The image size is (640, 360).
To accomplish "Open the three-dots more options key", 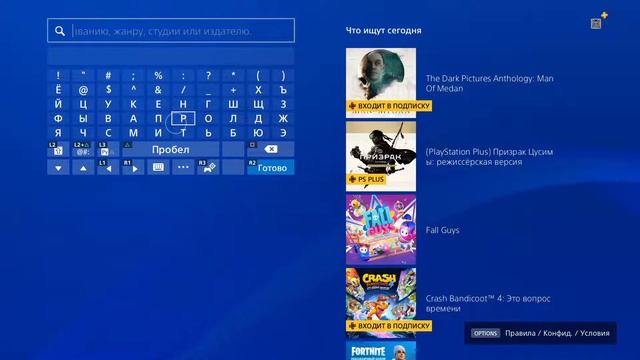I will pyautogui.click(x=183, y=167).
